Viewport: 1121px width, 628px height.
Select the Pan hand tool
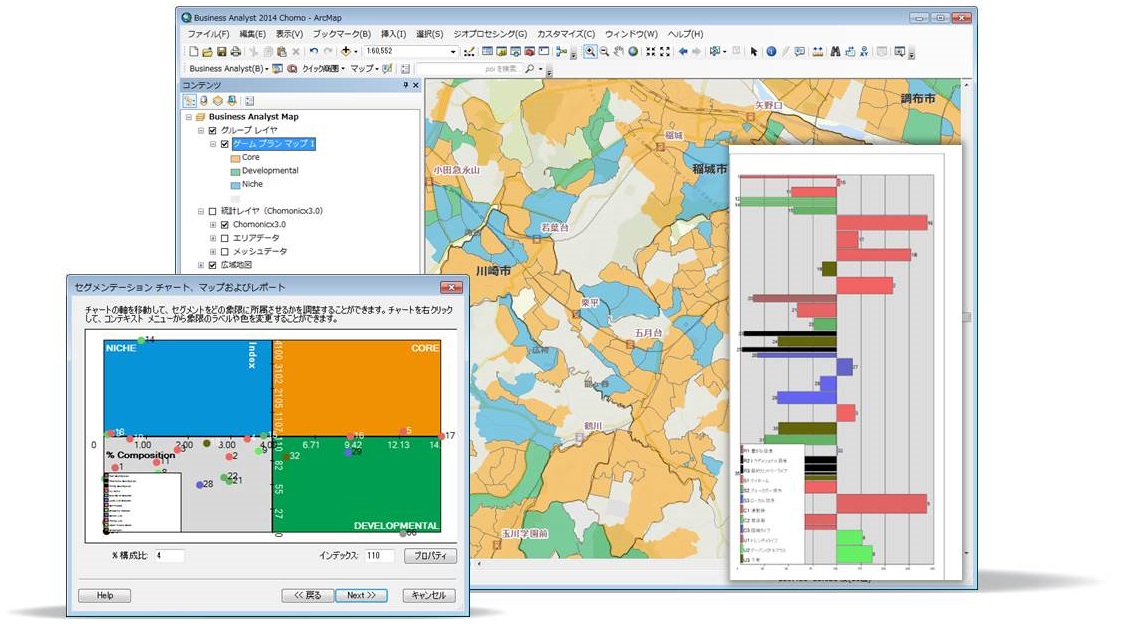click(618, 51)
